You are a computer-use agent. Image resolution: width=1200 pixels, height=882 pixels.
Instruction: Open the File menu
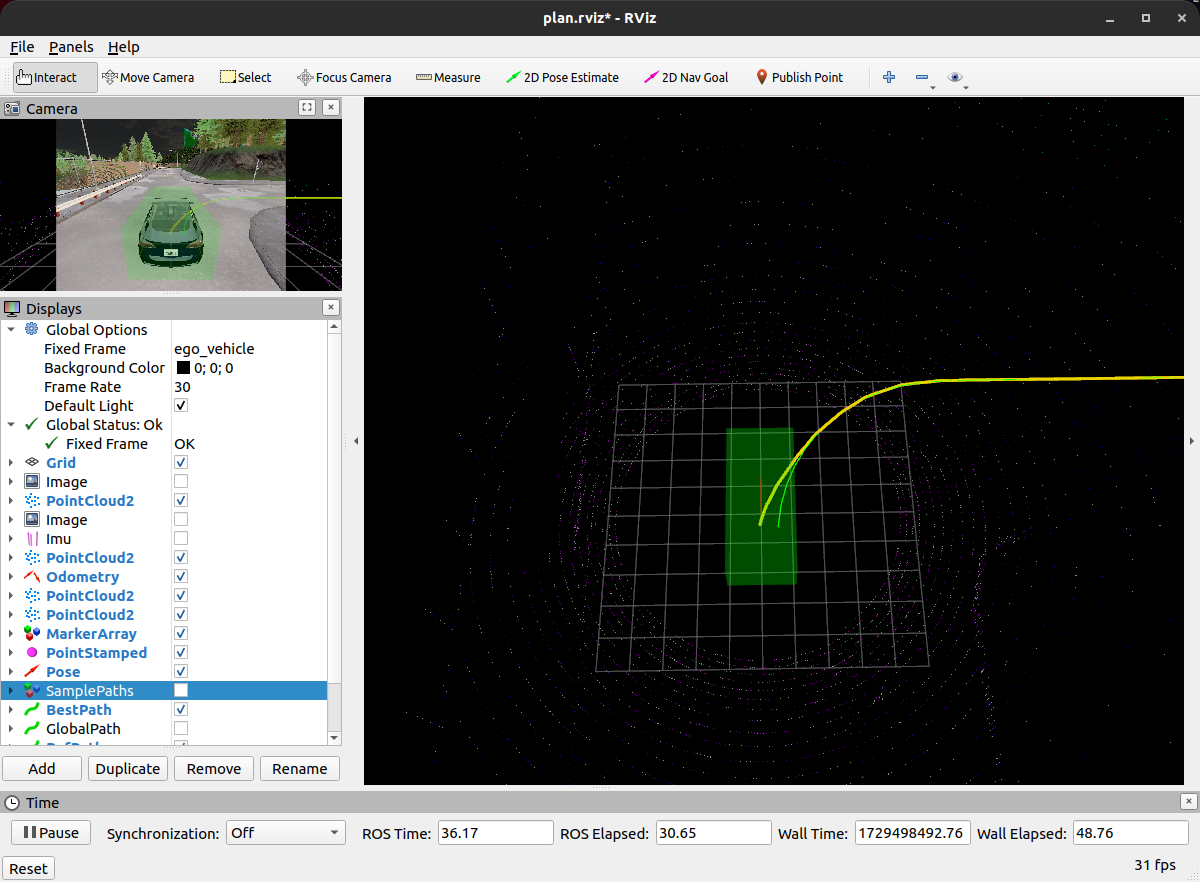click(x=22, y=47)
